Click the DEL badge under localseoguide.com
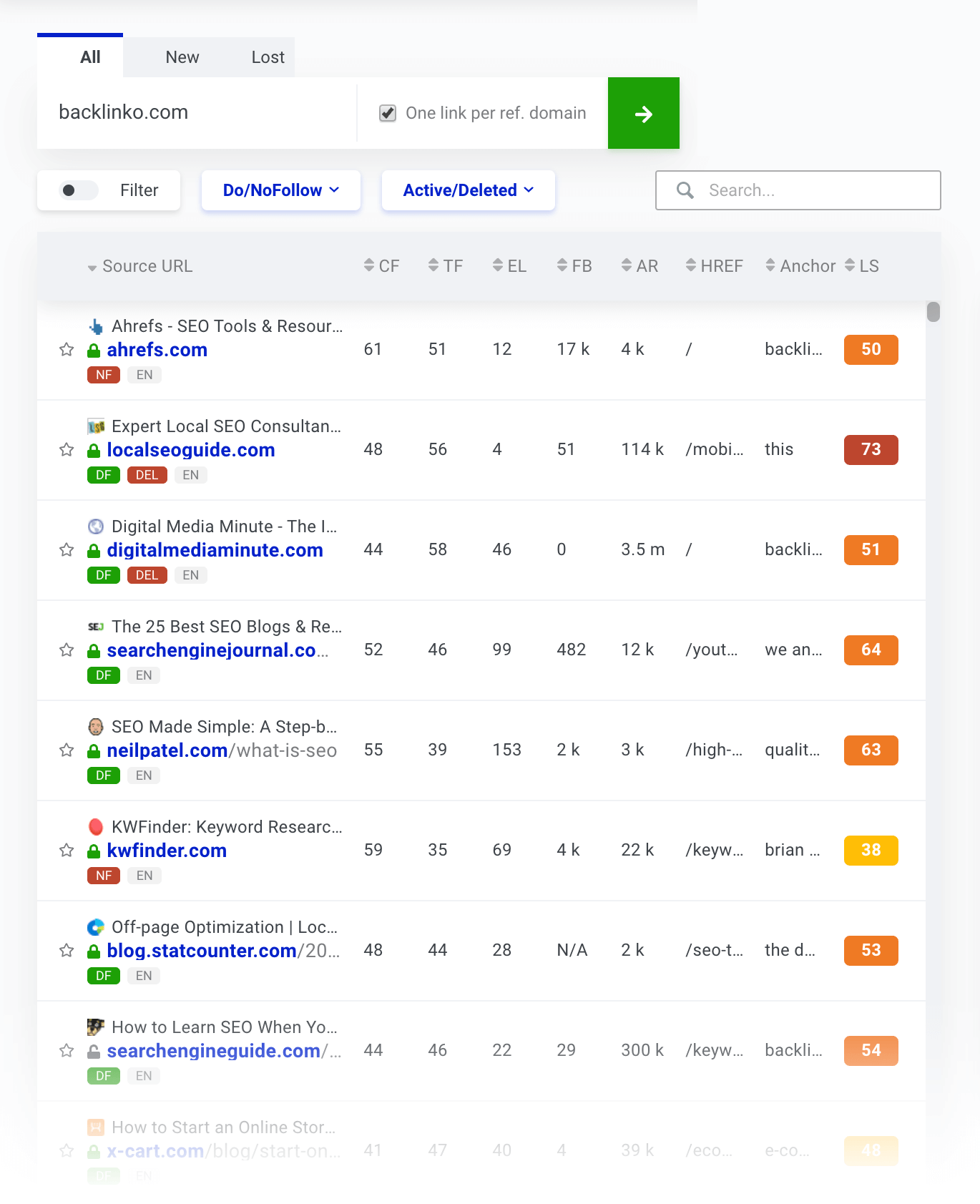 (147, 475)
